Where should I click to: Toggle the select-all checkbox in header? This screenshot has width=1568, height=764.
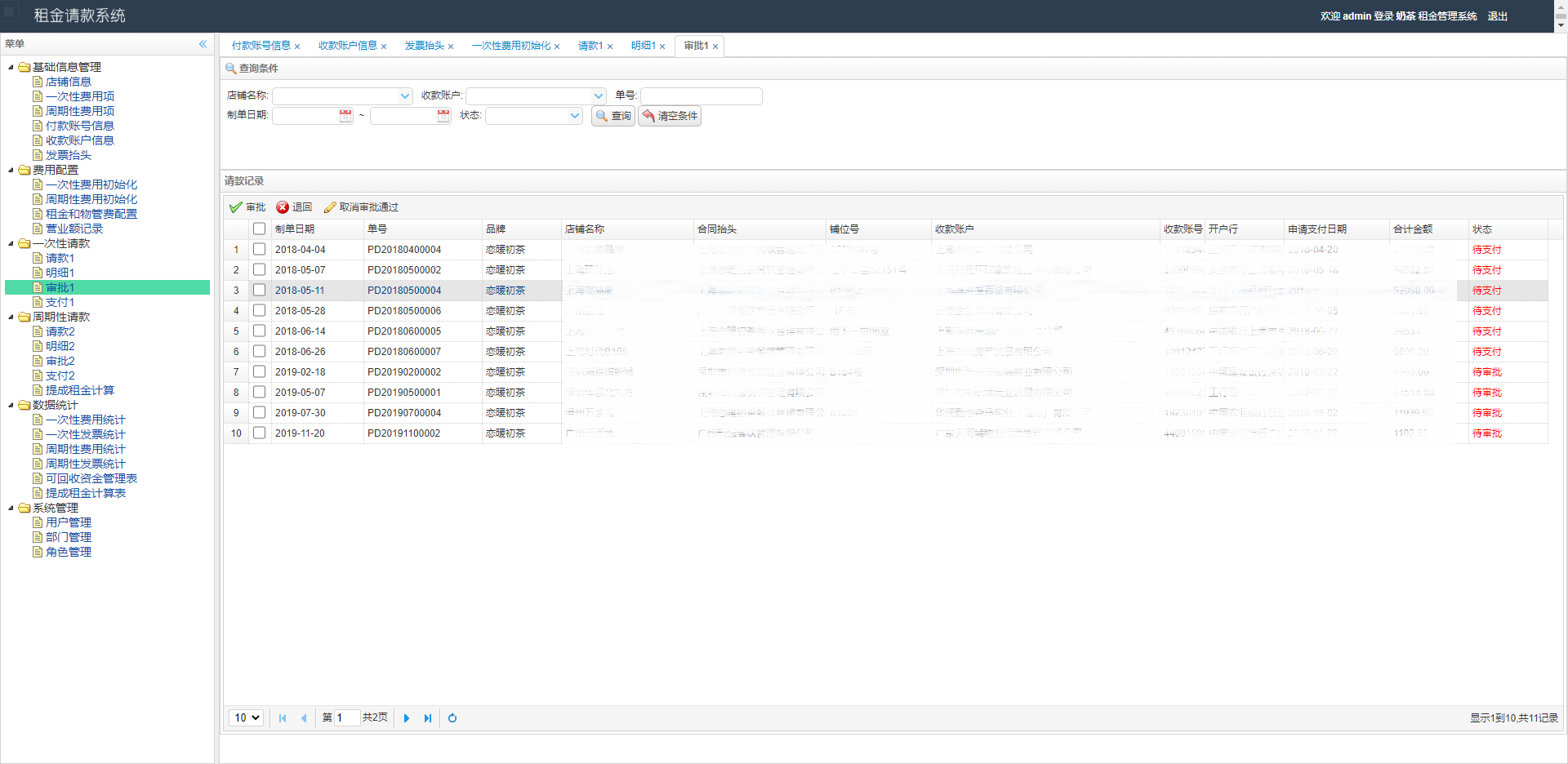coord(259,229)
